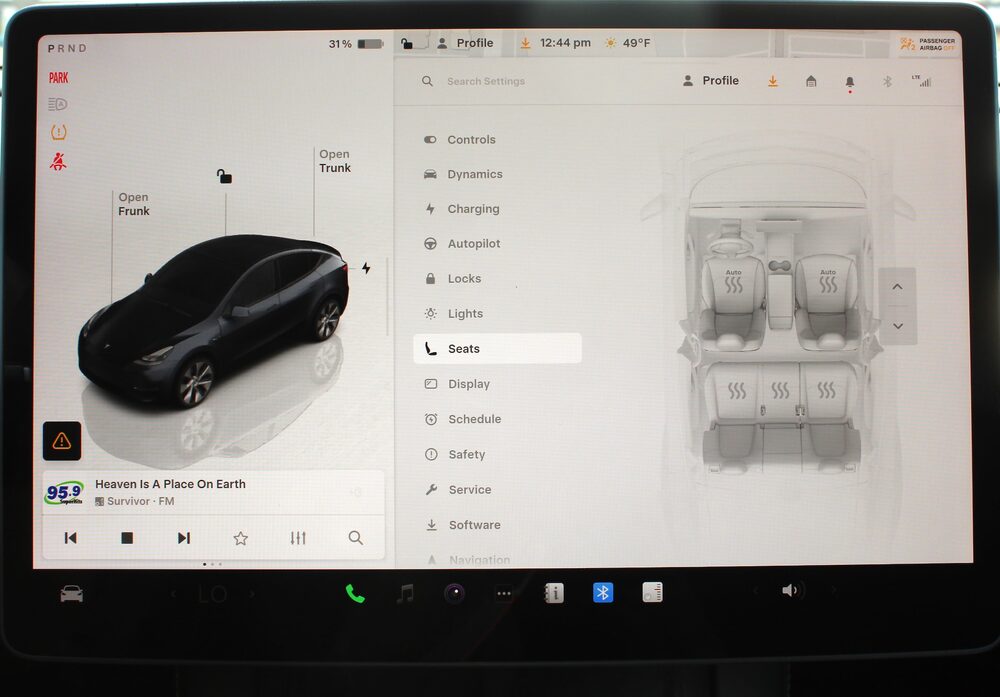The image size is (1000, 697).
Task: Toggle the door lock icon above the car
Action: pos(224,176)
